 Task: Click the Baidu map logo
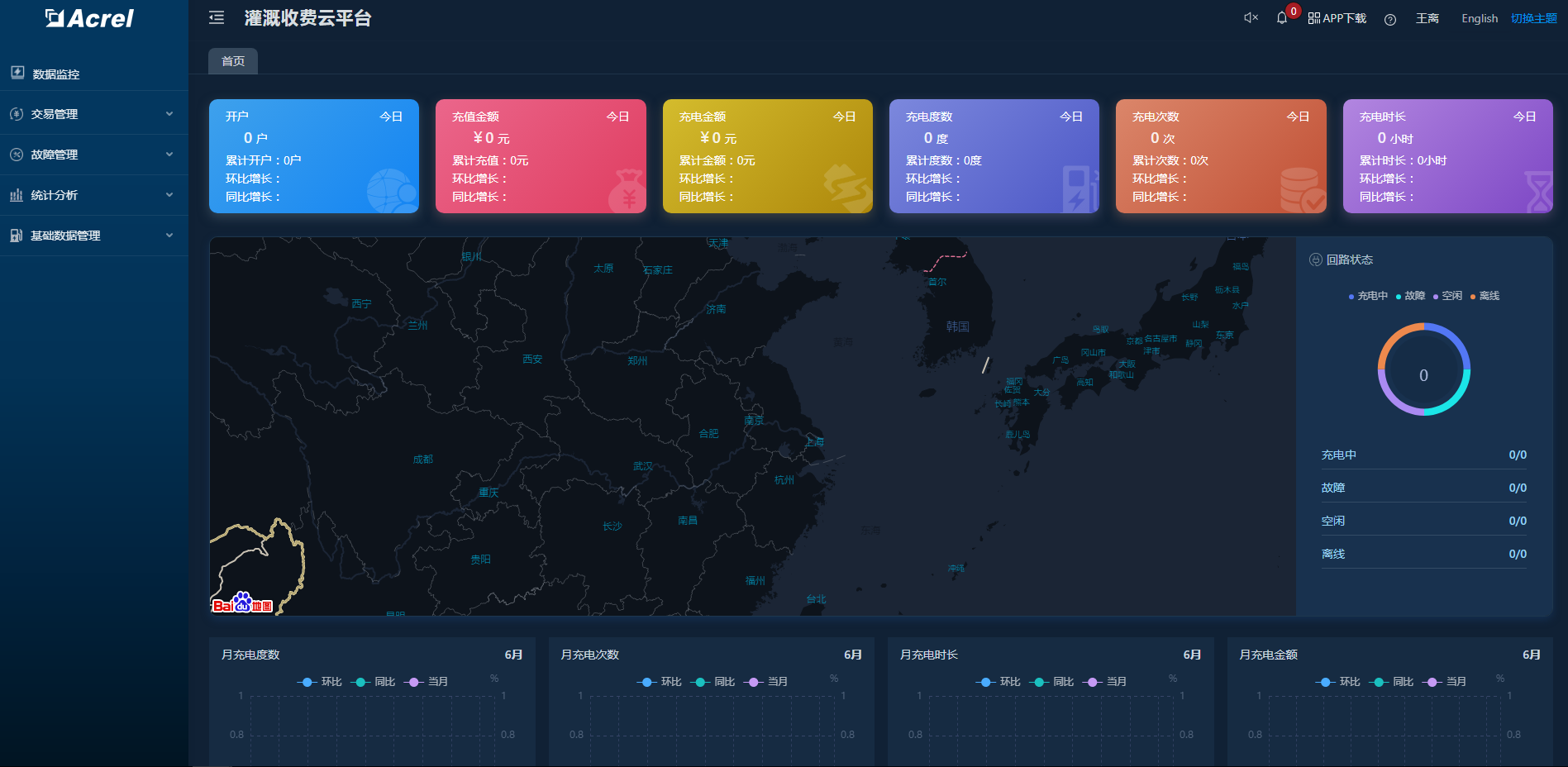(x=242, y=603)
